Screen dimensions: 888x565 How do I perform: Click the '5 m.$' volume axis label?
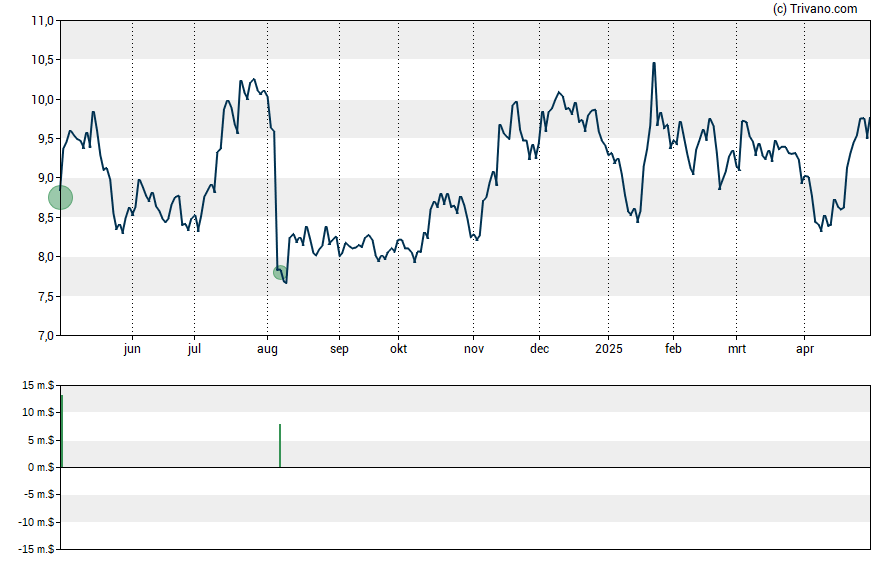pyautogui.click(x=41, y=440)
